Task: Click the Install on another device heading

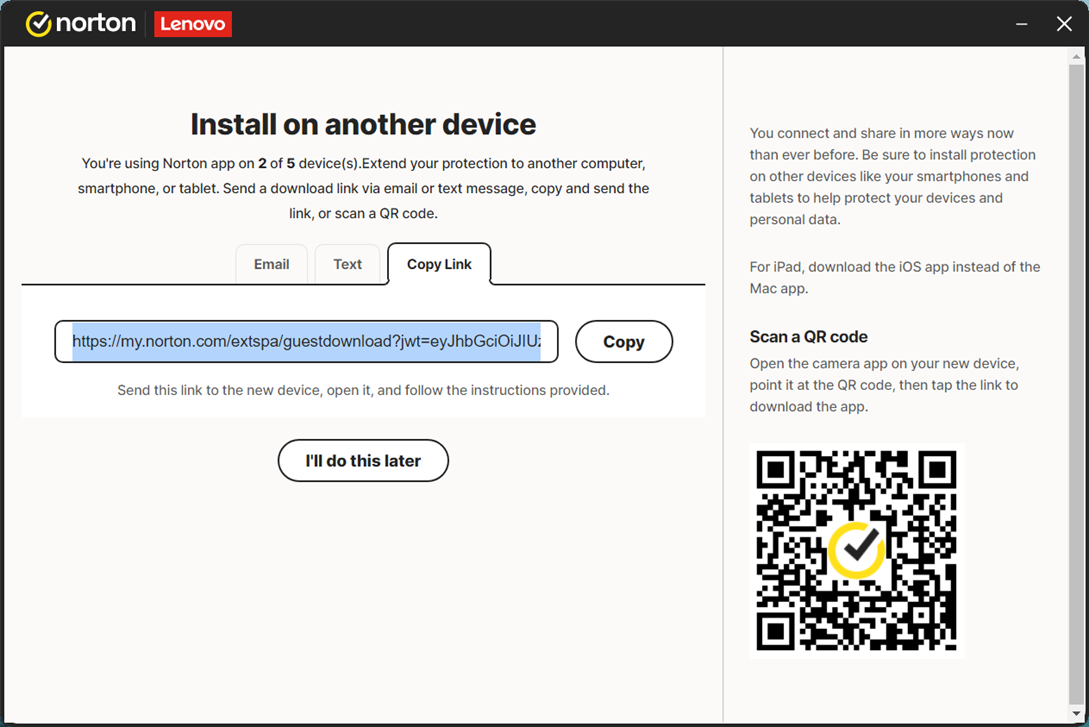Action: tap(363, 124)
